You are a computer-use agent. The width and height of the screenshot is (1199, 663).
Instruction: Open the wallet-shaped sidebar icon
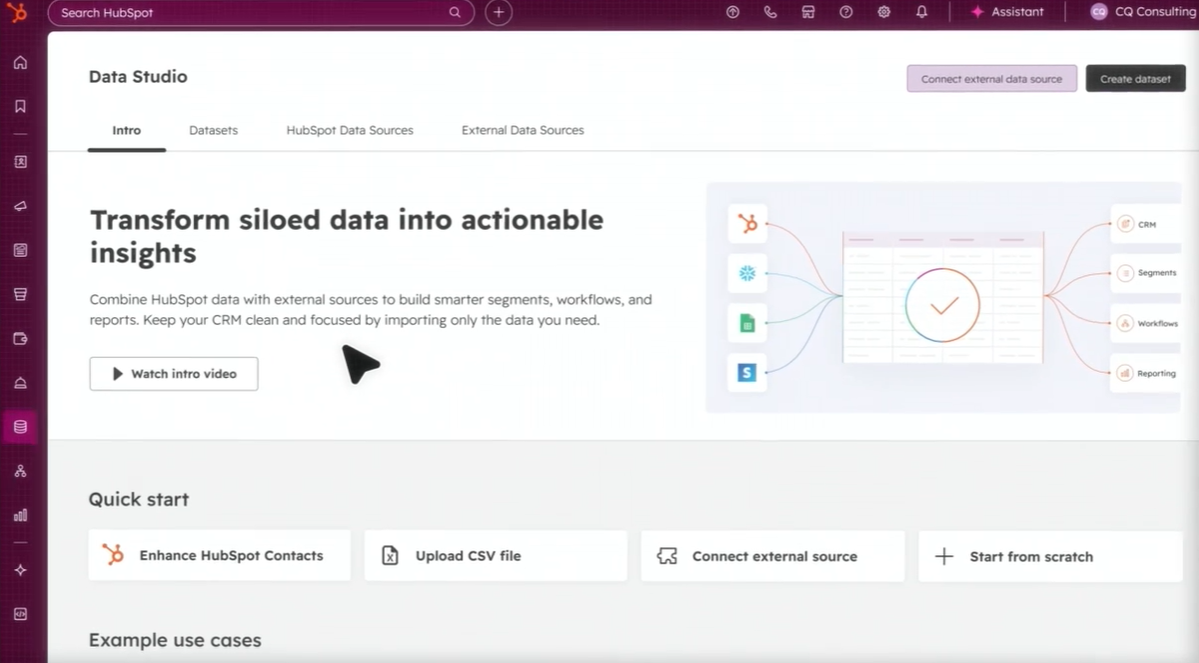pos(21,339)
